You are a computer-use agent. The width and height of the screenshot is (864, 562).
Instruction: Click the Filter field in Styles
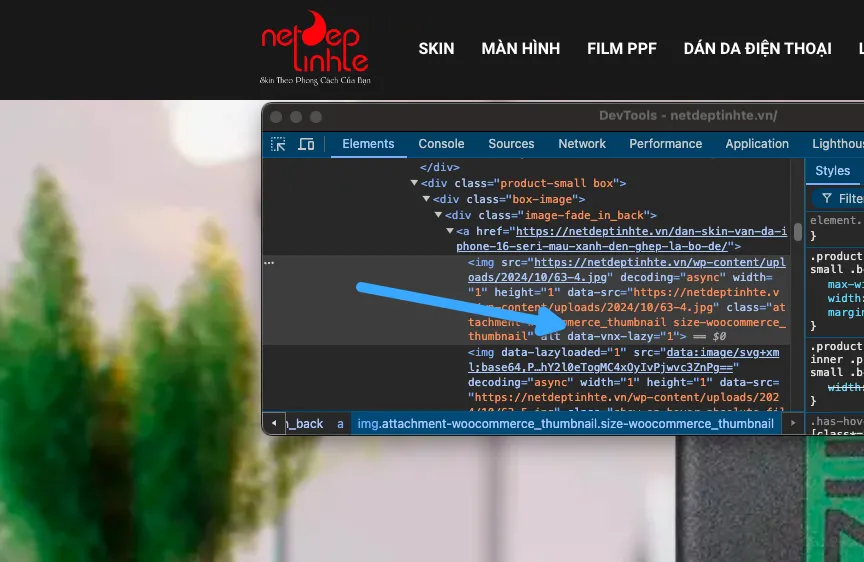(x=838, y=199)
